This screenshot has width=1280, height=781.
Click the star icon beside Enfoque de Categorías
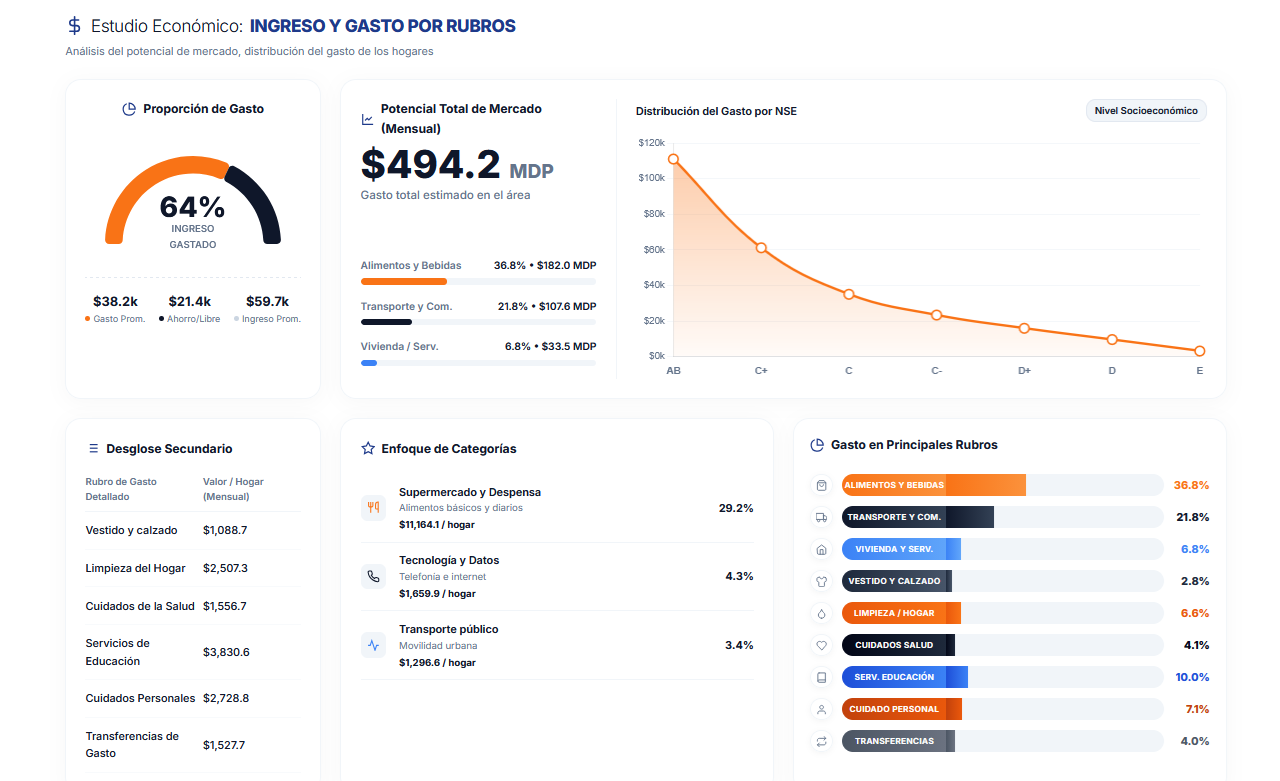[368, 449]
